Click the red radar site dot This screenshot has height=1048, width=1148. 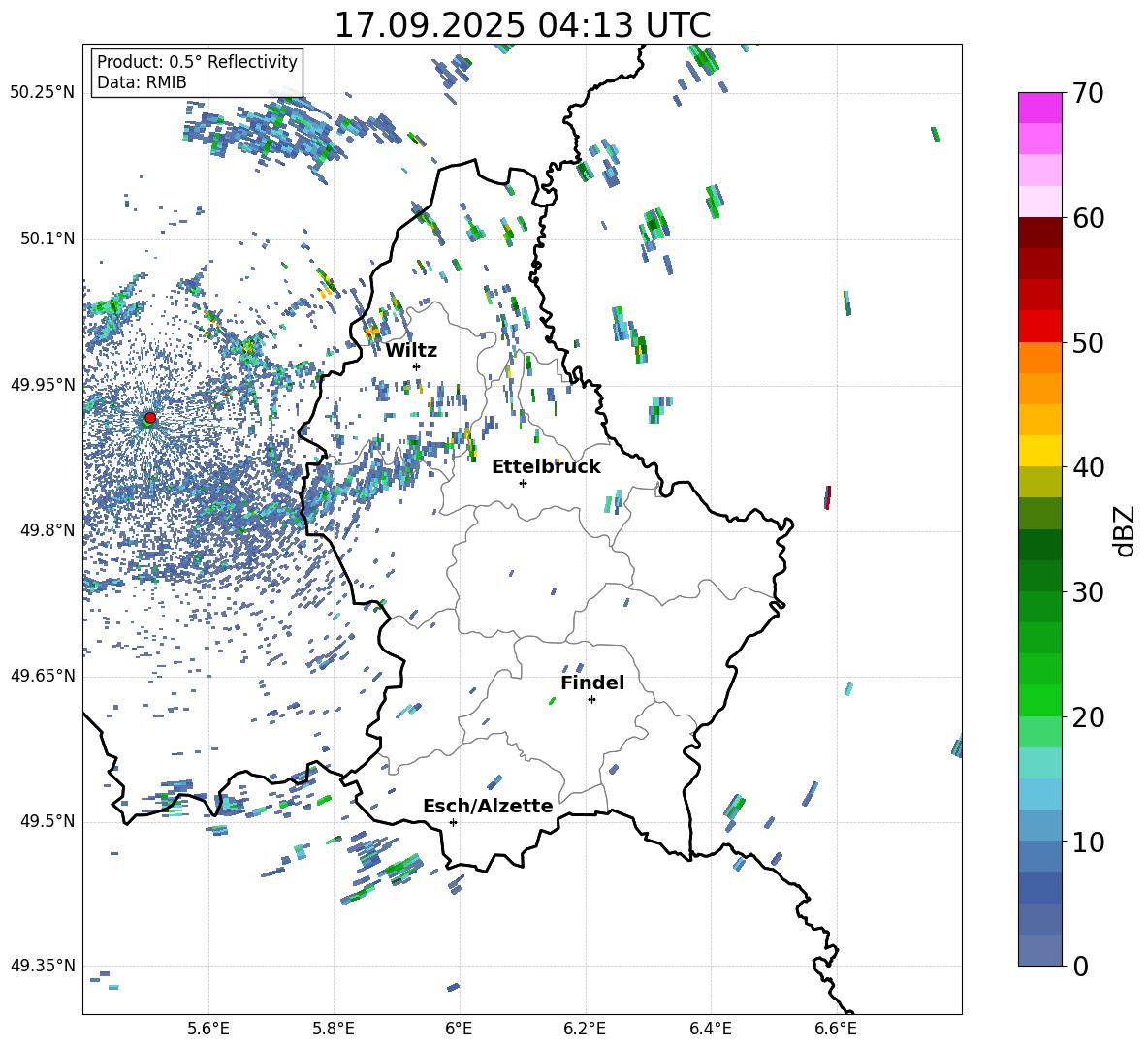[x=149, y=418]
